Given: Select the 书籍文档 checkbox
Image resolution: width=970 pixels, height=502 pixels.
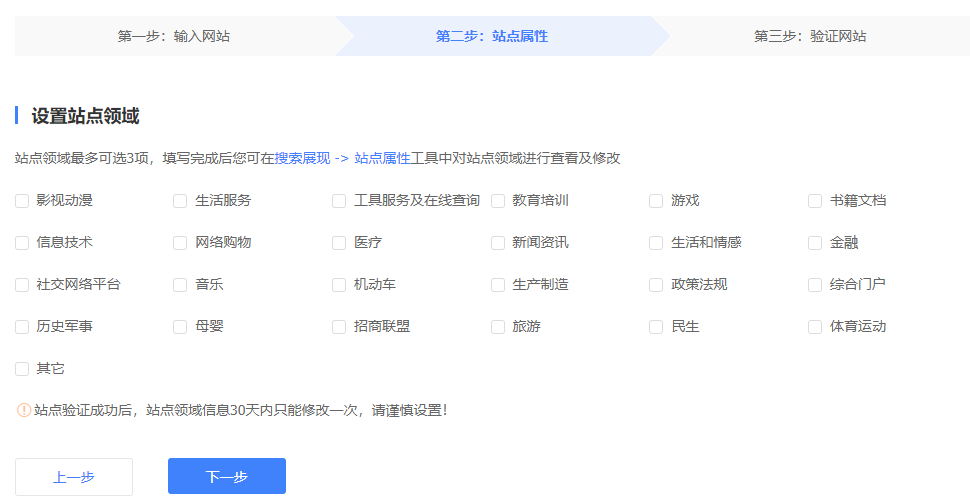Looking at the screenshot, I should click(815, 201).
